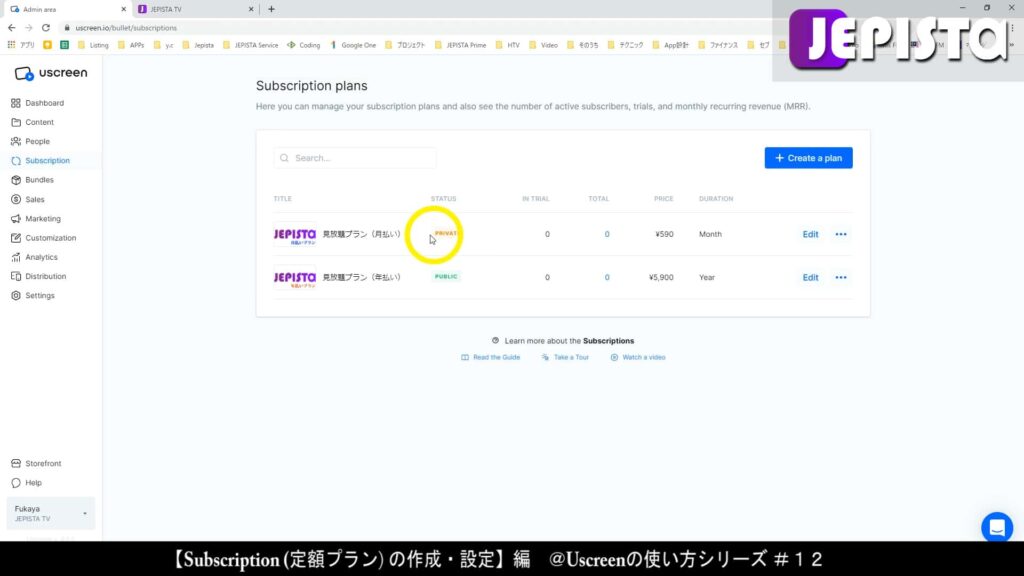1024x576 pixels.
Task: Open more options for the Year plan
Action: tap(840, 278)
